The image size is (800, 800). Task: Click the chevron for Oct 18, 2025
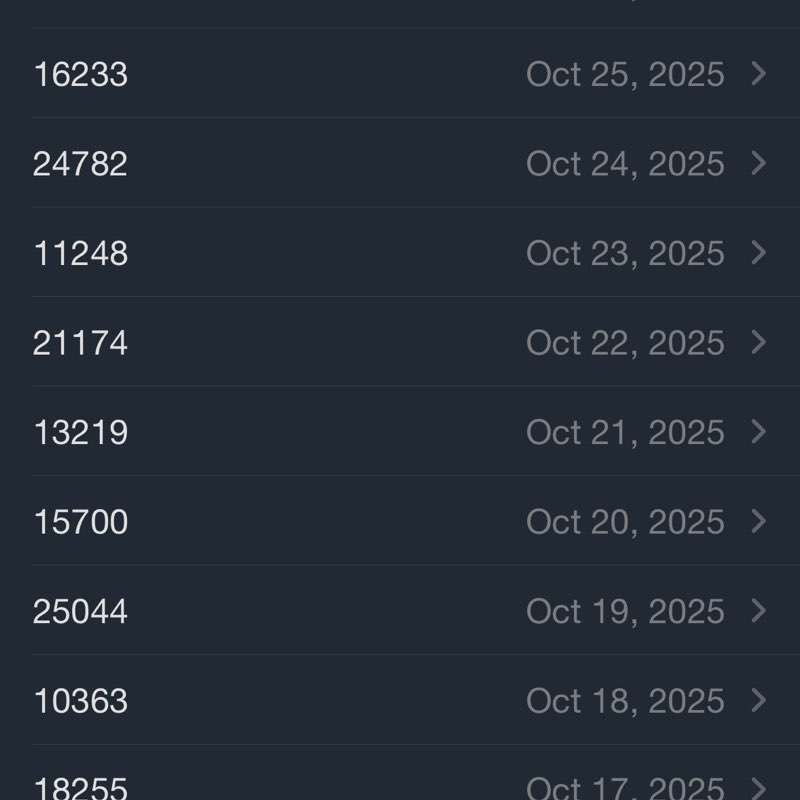point(758,700)
